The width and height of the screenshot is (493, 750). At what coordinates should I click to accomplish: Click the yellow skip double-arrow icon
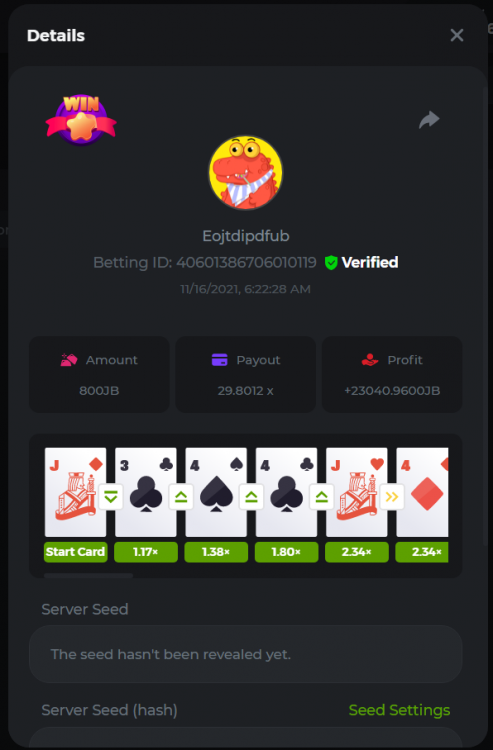392,497
